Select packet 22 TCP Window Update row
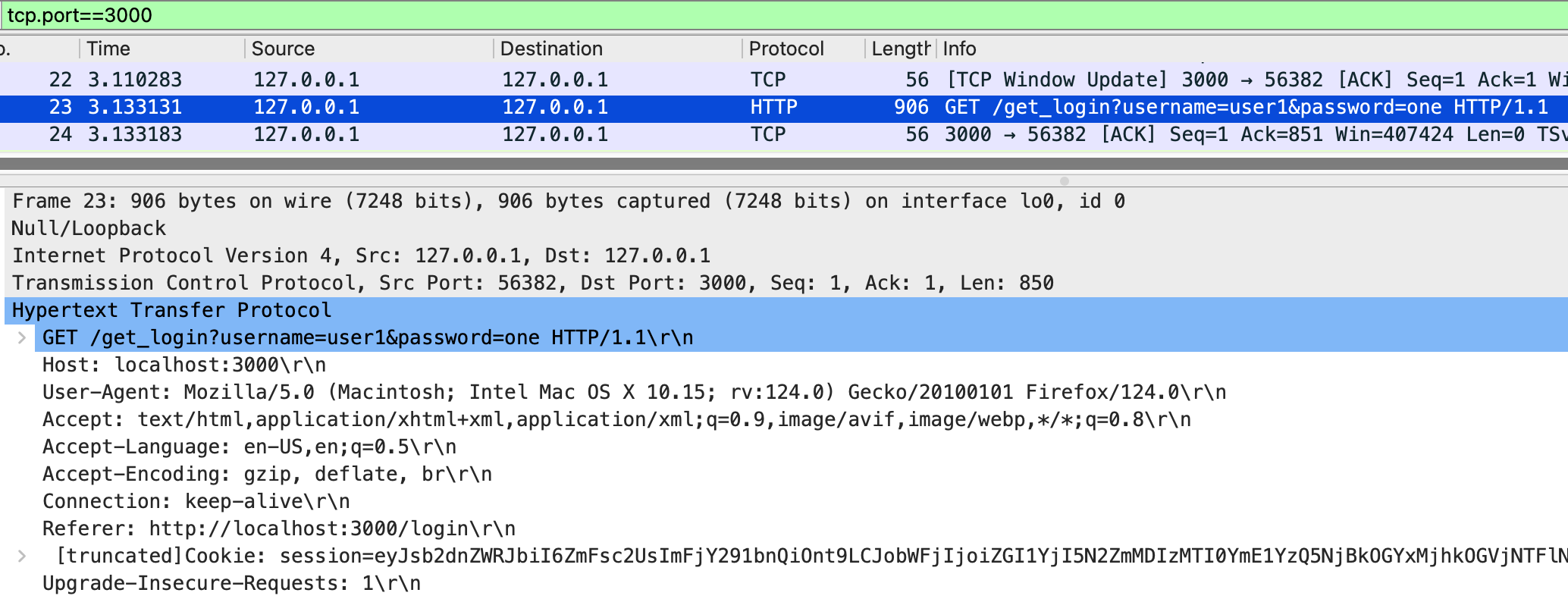This screenshot has width=1568, height=599. coord(758,80)
